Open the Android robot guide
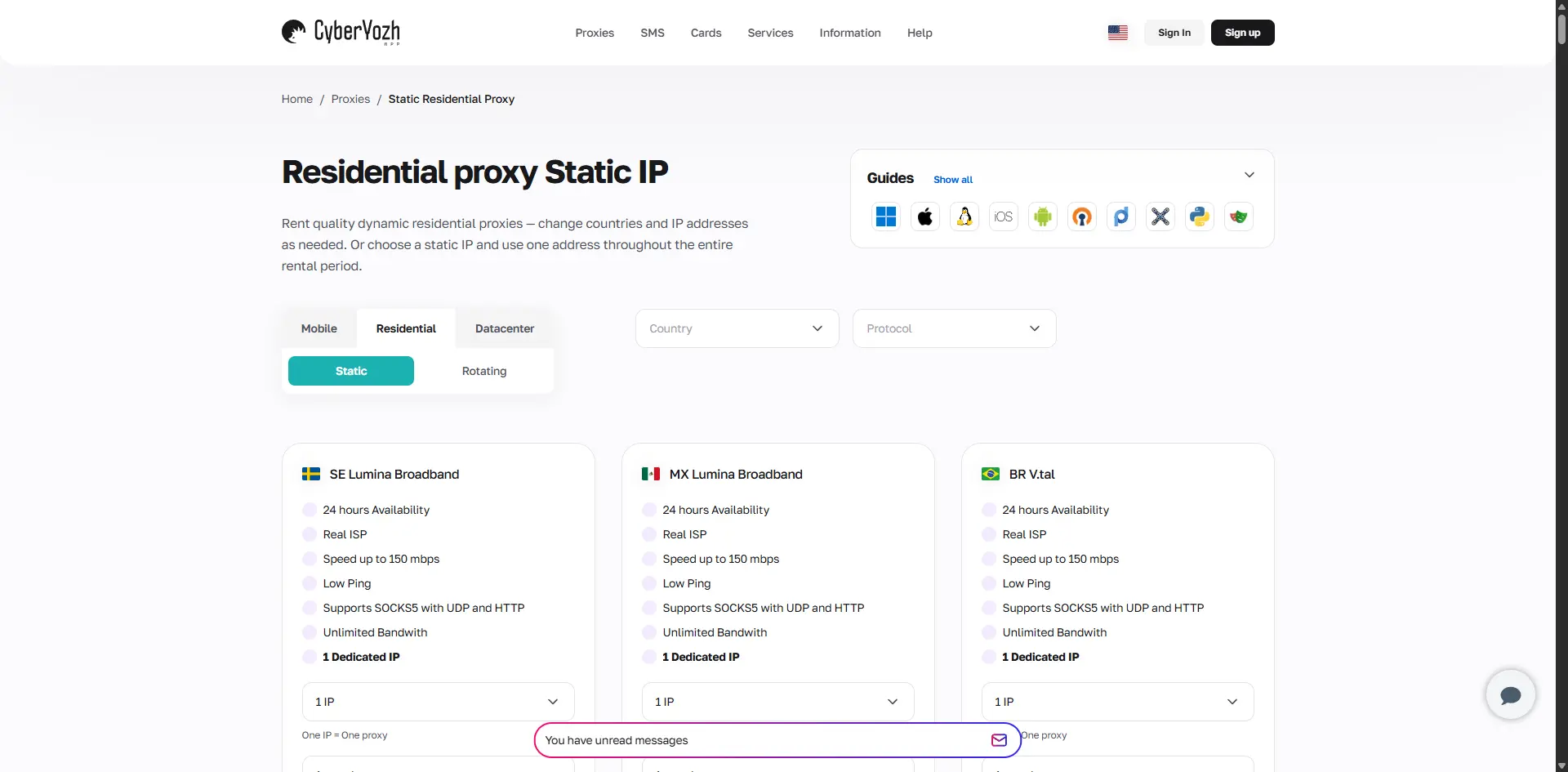Image resolution: width=1568 pixels, height=772 pixels. [1043, 216]
